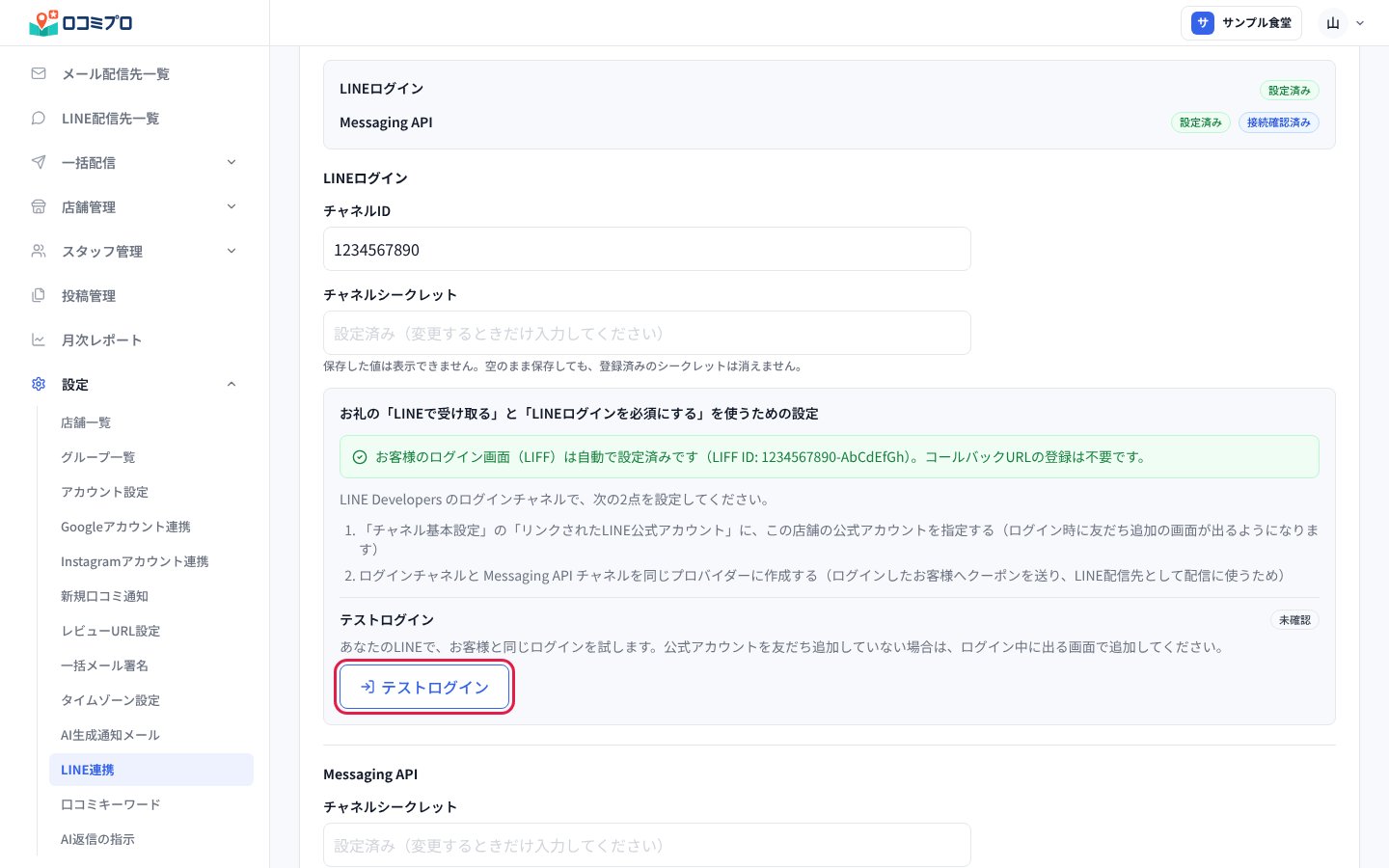This screenshot has width=1389, height=868.
Task: Click the green check icon in LIFF notice
Action: pos(360,457)
